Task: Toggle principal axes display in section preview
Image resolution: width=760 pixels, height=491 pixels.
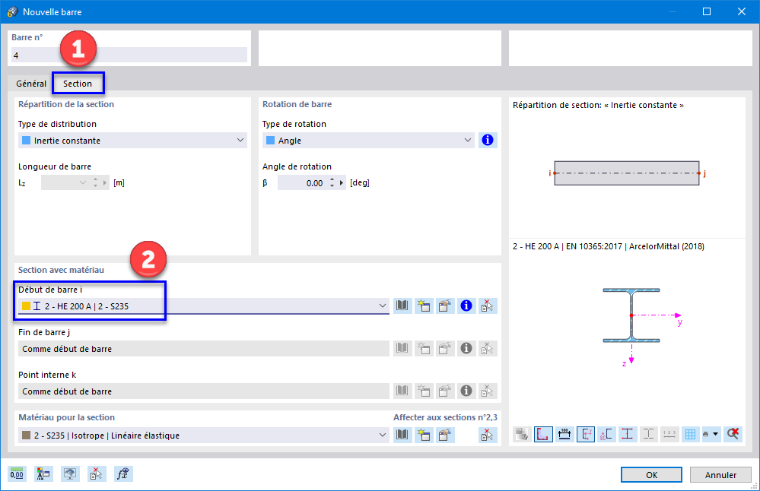Action: (586, 434)
